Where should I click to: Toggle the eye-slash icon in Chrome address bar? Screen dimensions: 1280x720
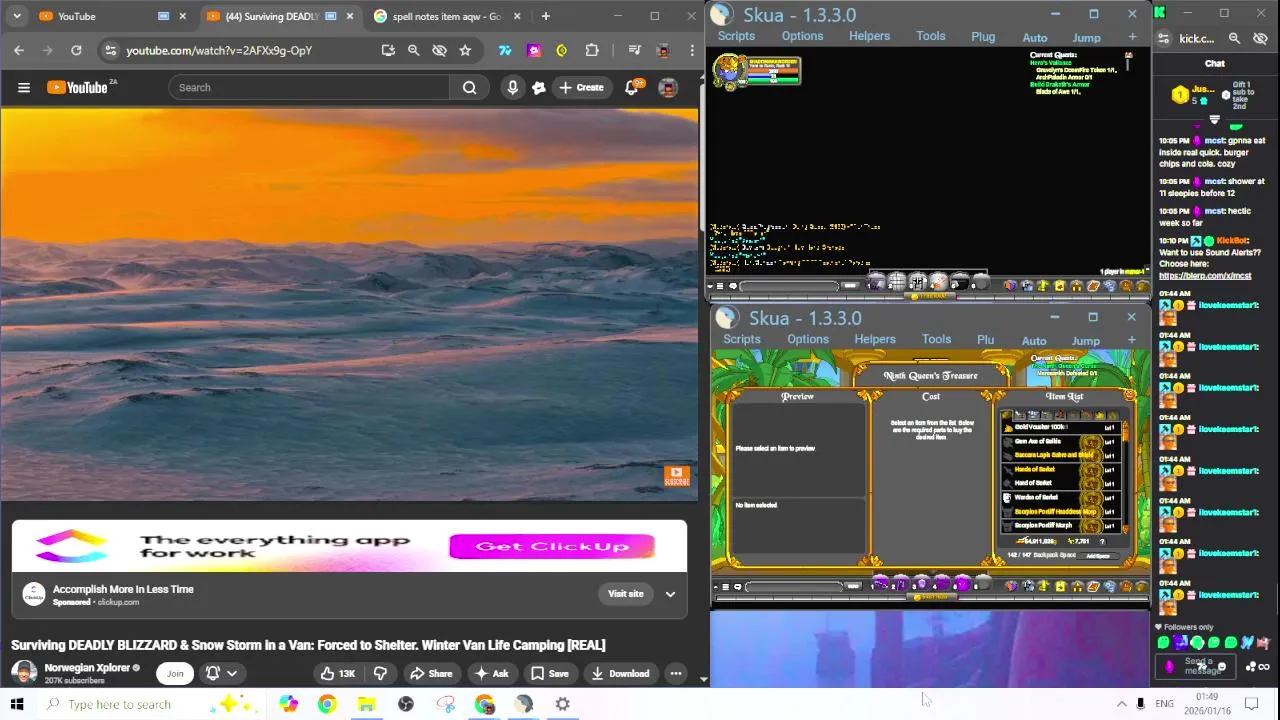point(439,50)
